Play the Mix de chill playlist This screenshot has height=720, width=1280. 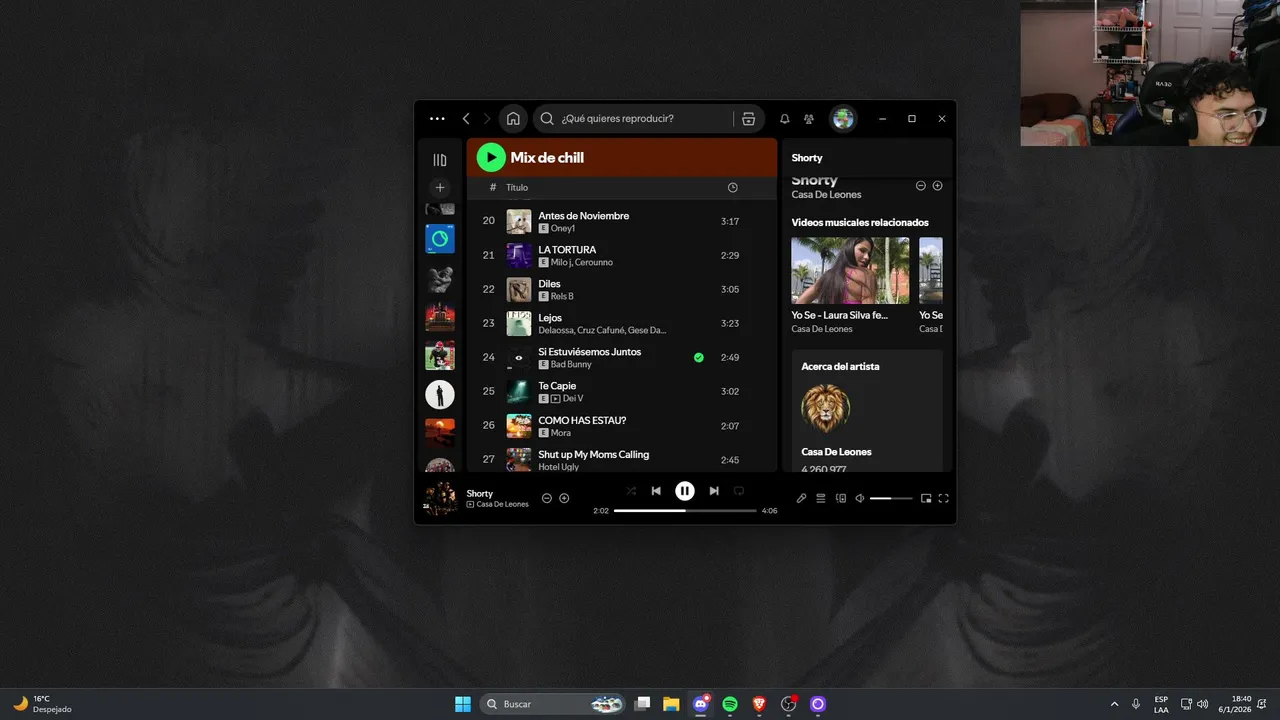490,157
